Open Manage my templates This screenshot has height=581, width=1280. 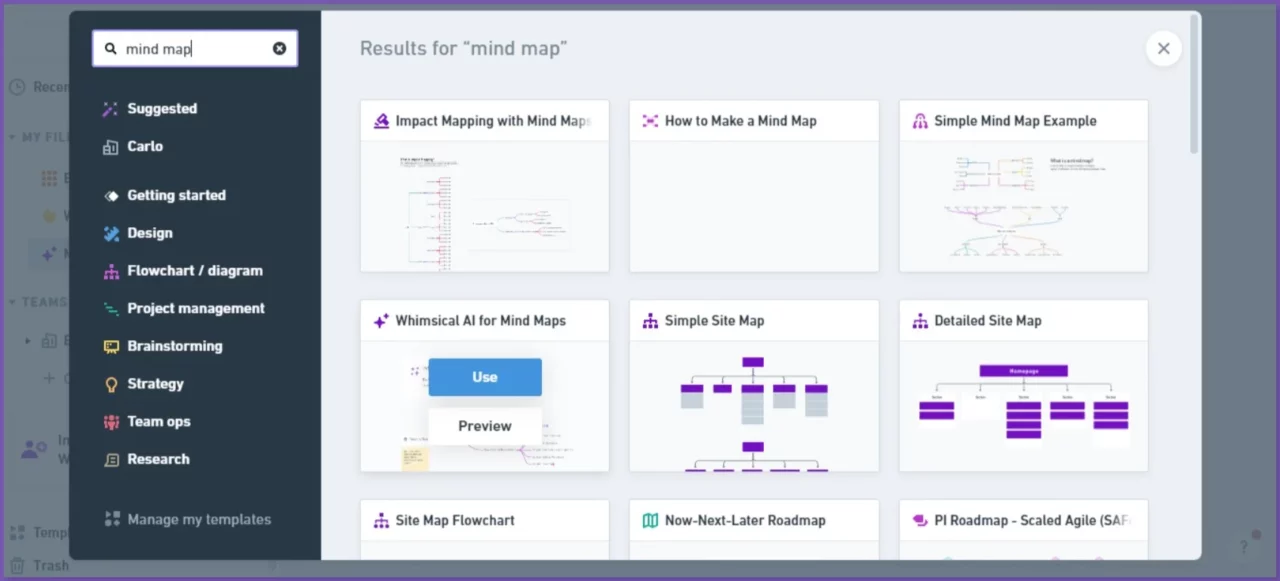(199, 519)
